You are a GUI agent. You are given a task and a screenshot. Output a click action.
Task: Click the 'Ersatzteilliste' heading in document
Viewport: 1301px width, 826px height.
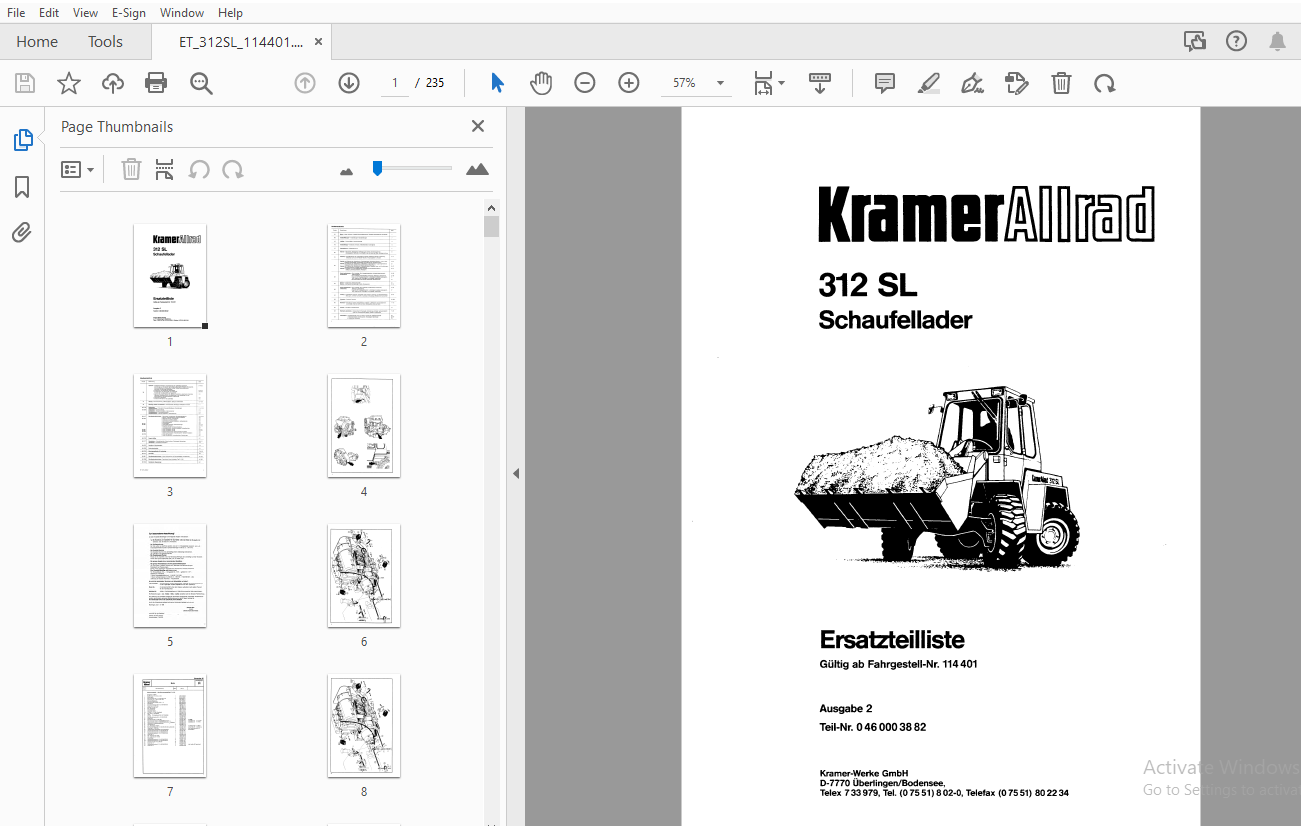pyautogui.click(x=892, y=639)
